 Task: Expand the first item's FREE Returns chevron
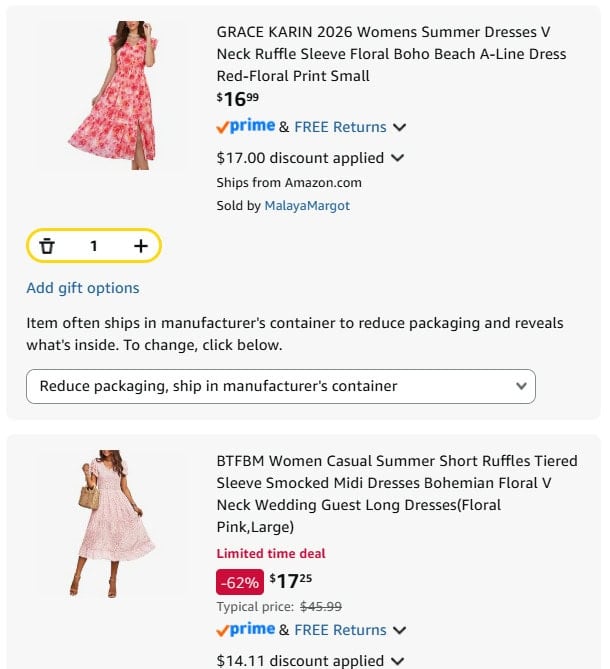point(399,127)
